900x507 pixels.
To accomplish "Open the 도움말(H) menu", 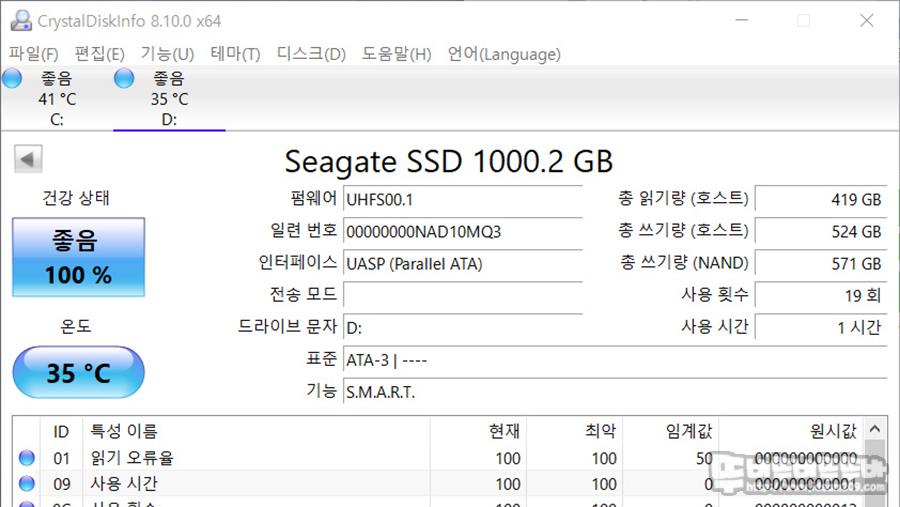I will [x=396, y=54].
